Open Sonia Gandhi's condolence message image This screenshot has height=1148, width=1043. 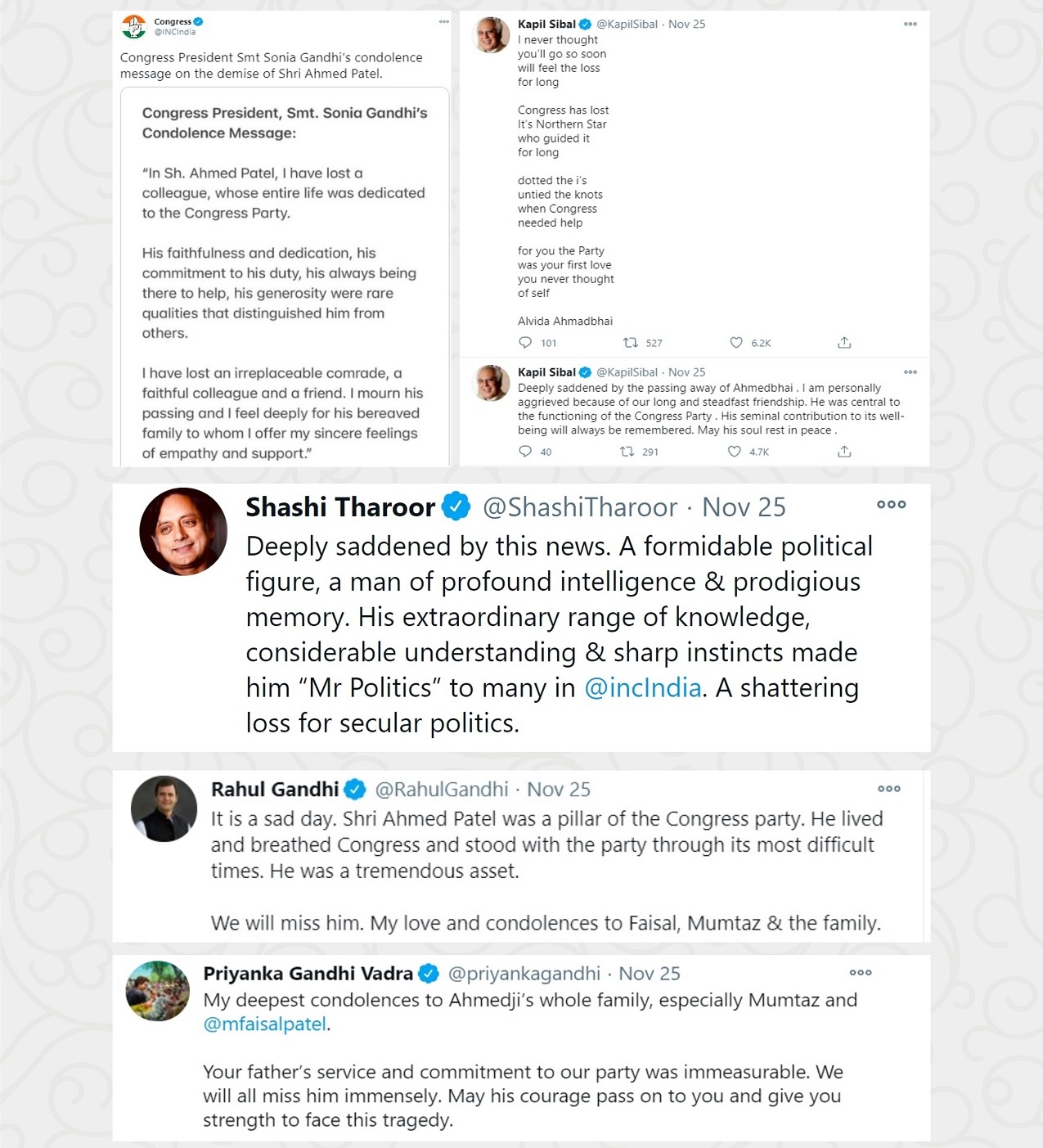(285, 278)
